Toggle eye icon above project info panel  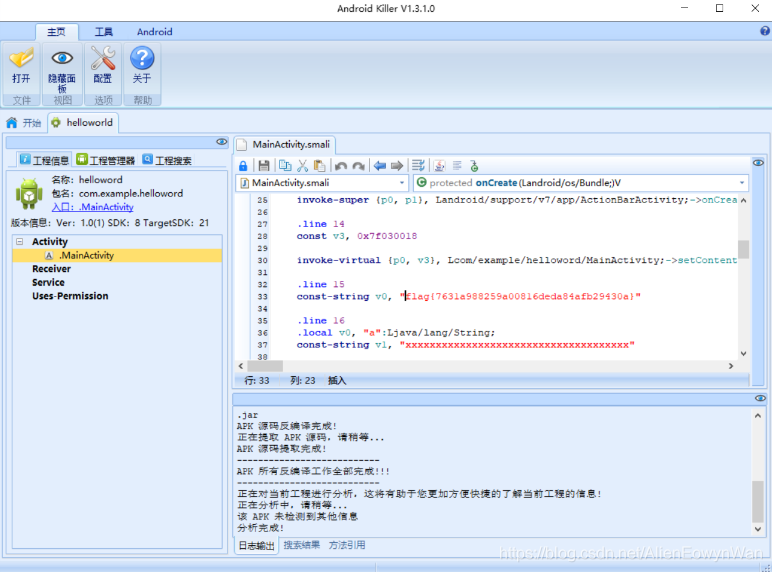pyautogui.click(x=222, y=142)
